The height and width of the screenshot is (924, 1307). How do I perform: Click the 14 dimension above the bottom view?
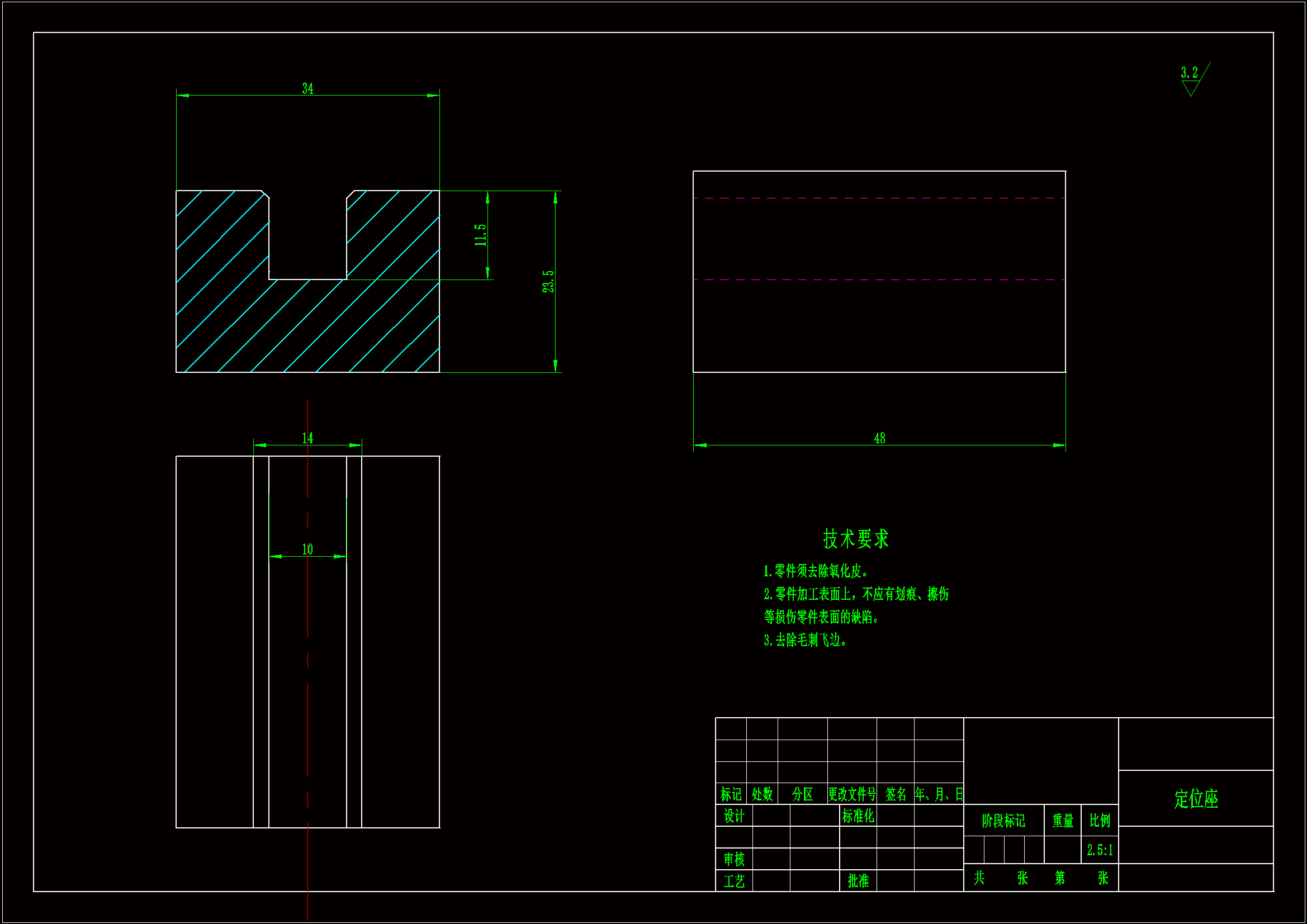(307, 438)
